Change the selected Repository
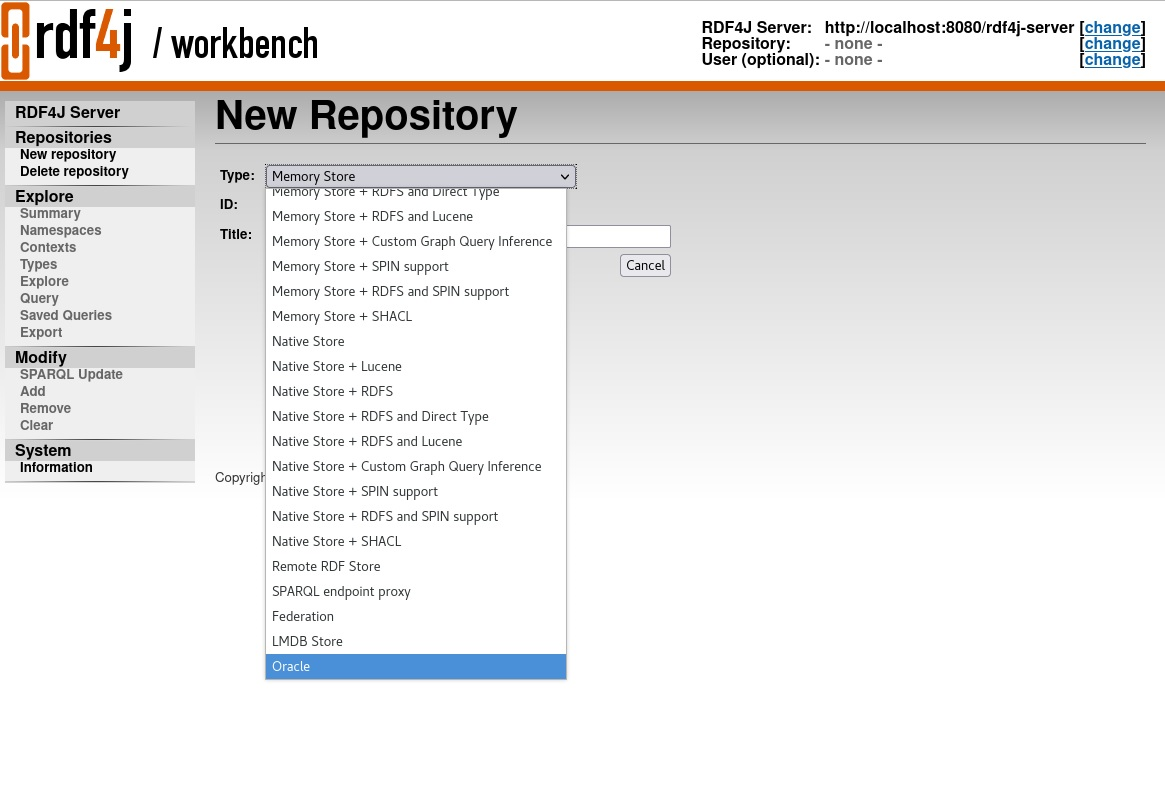This screenshot has width=1165, height=812. click(1112, 44)
